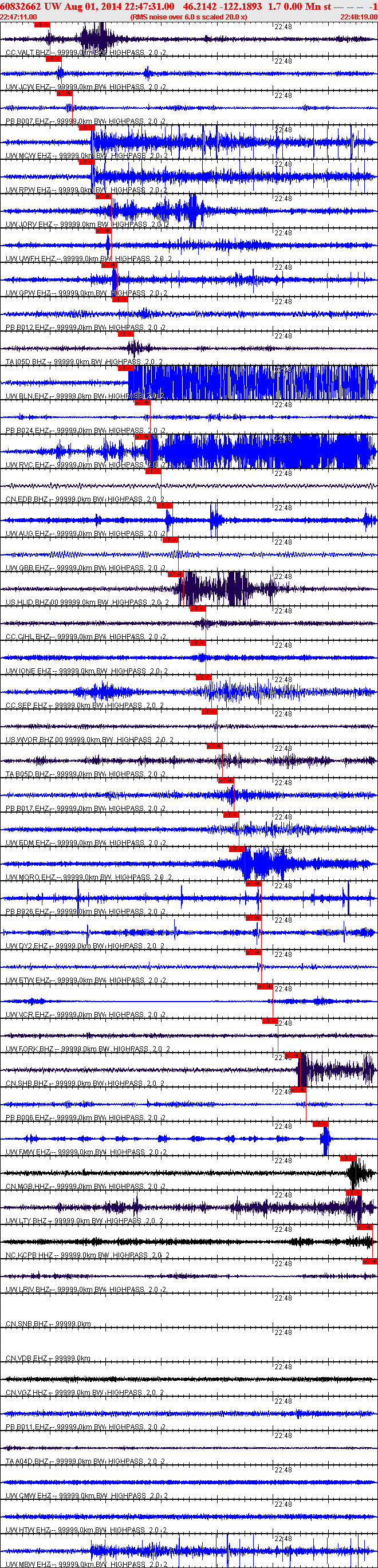The width and height of the screenshot is (378, 1568).
Task: Click the red pick marker above the CN.MGB trace
Action: pyautogui.click(x=348, y=1159)
